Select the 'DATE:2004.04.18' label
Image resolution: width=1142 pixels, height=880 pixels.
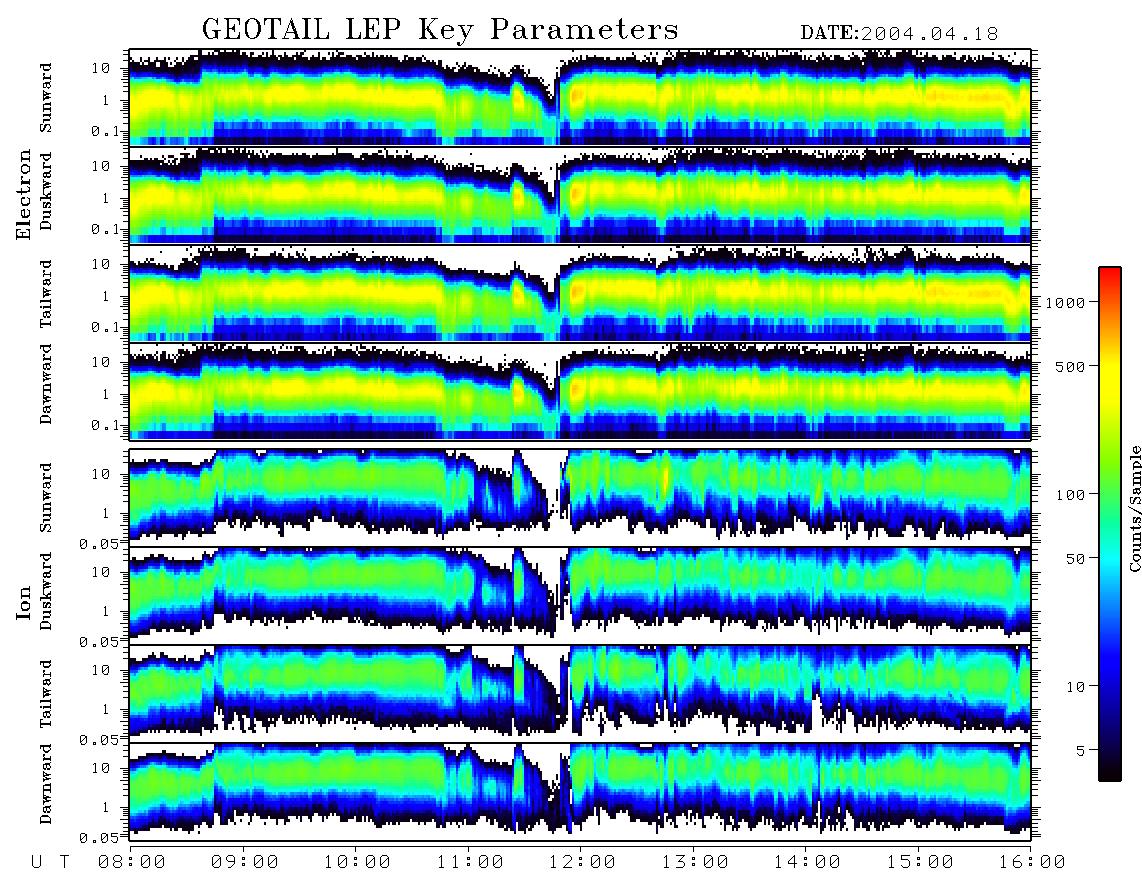899,34
